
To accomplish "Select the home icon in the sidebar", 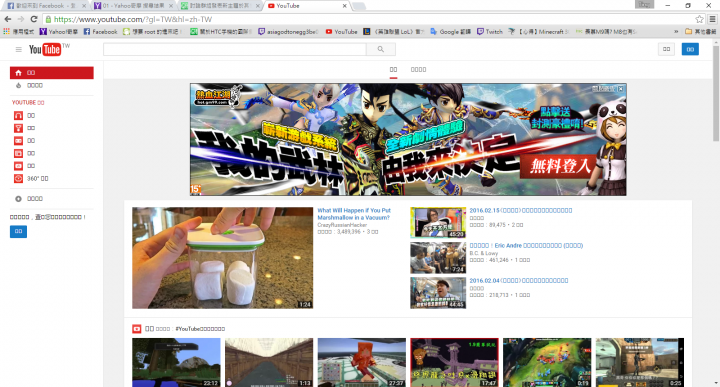I will click(18, 73).
